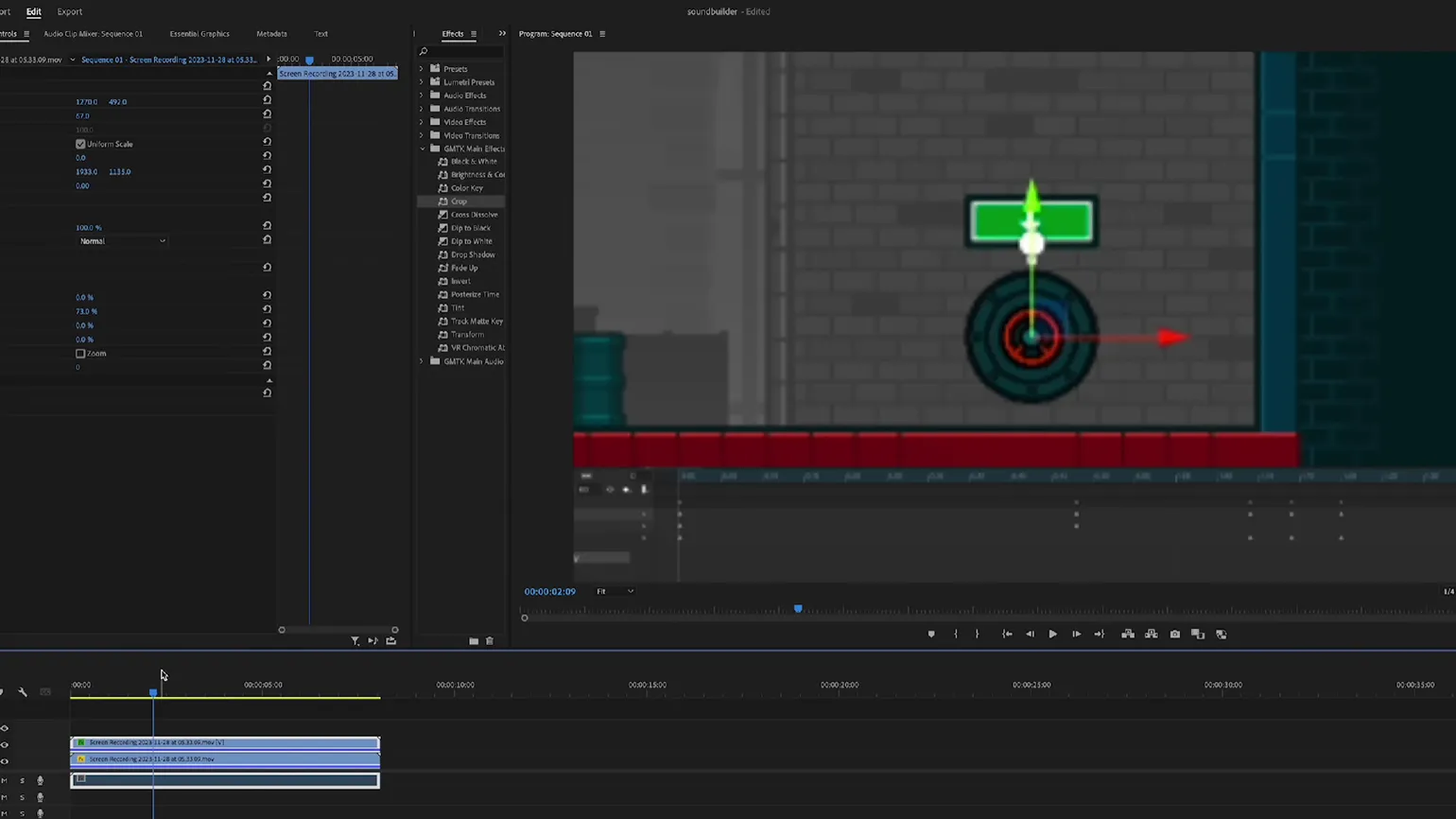Open the Export workspace tab
Image resolution: width=1456 pixels, height=819 pixels.
tap(70, 11)
